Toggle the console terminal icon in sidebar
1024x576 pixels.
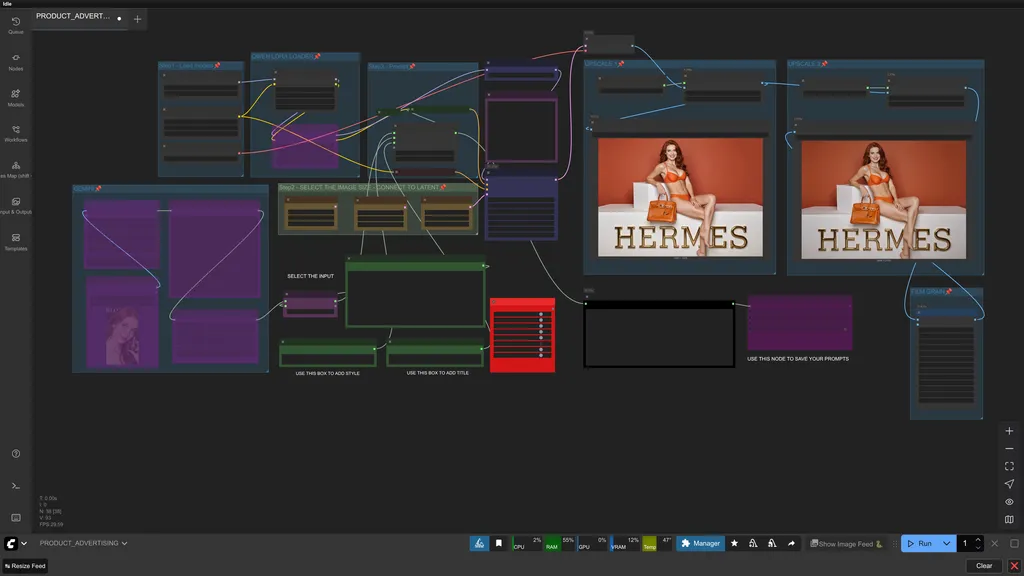(16, 486)
